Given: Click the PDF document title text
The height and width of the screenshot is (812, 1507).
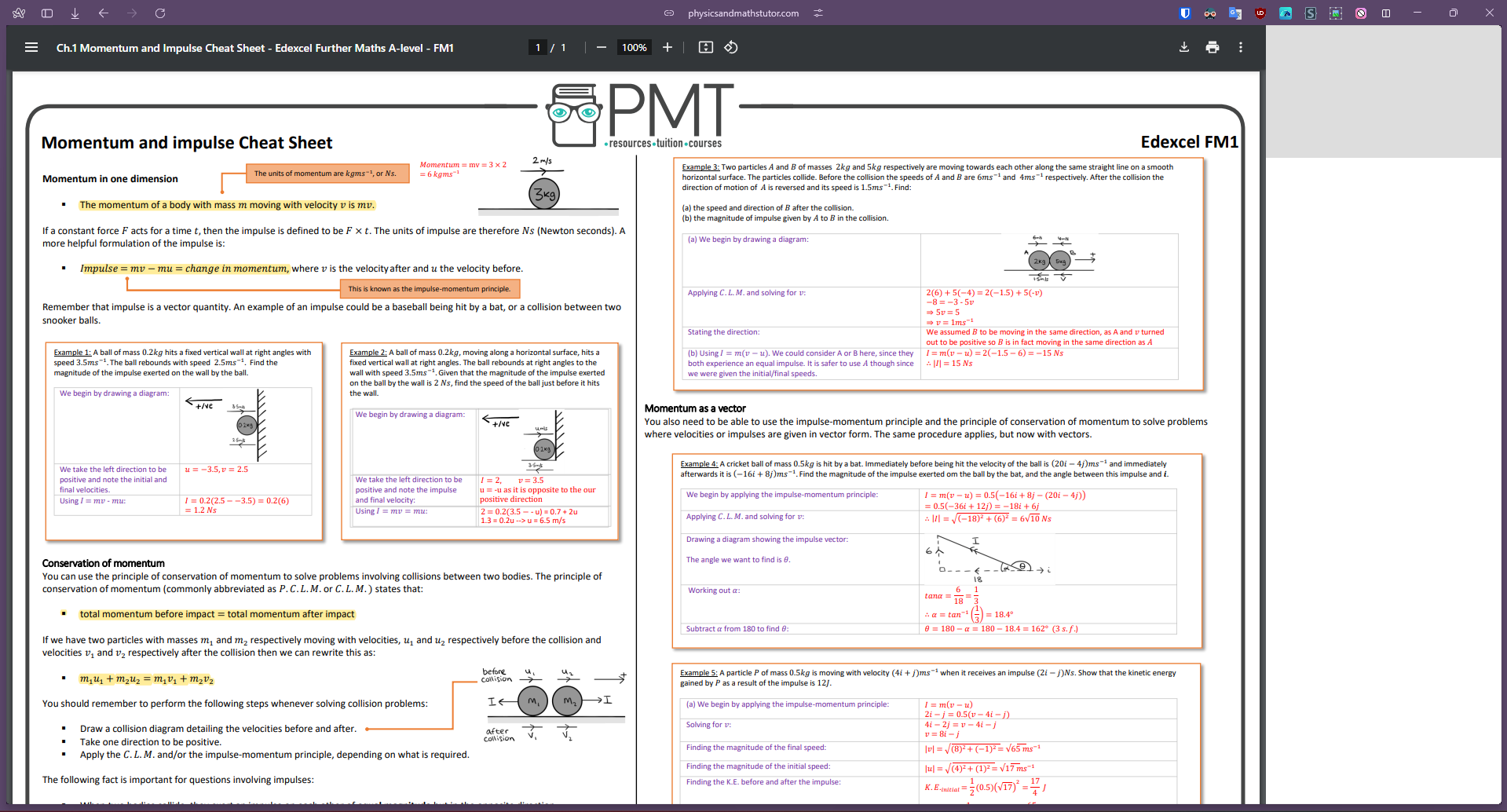Looking at the screenshot, I should click(254, 48).
